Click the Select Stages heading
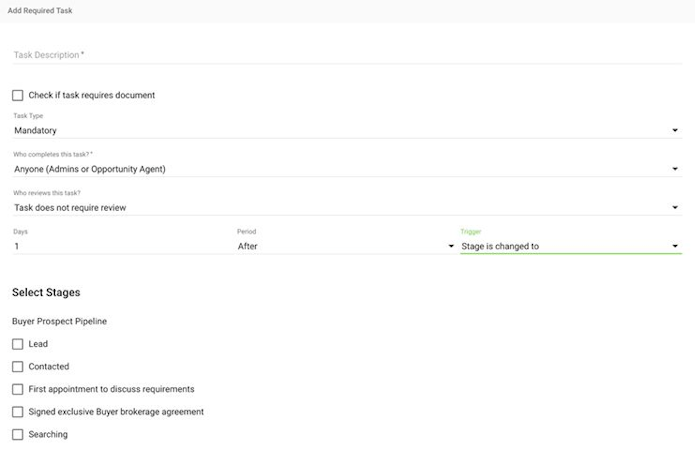Image resolution: width=695 pixels, height=450 pixels. click(46, 293)
